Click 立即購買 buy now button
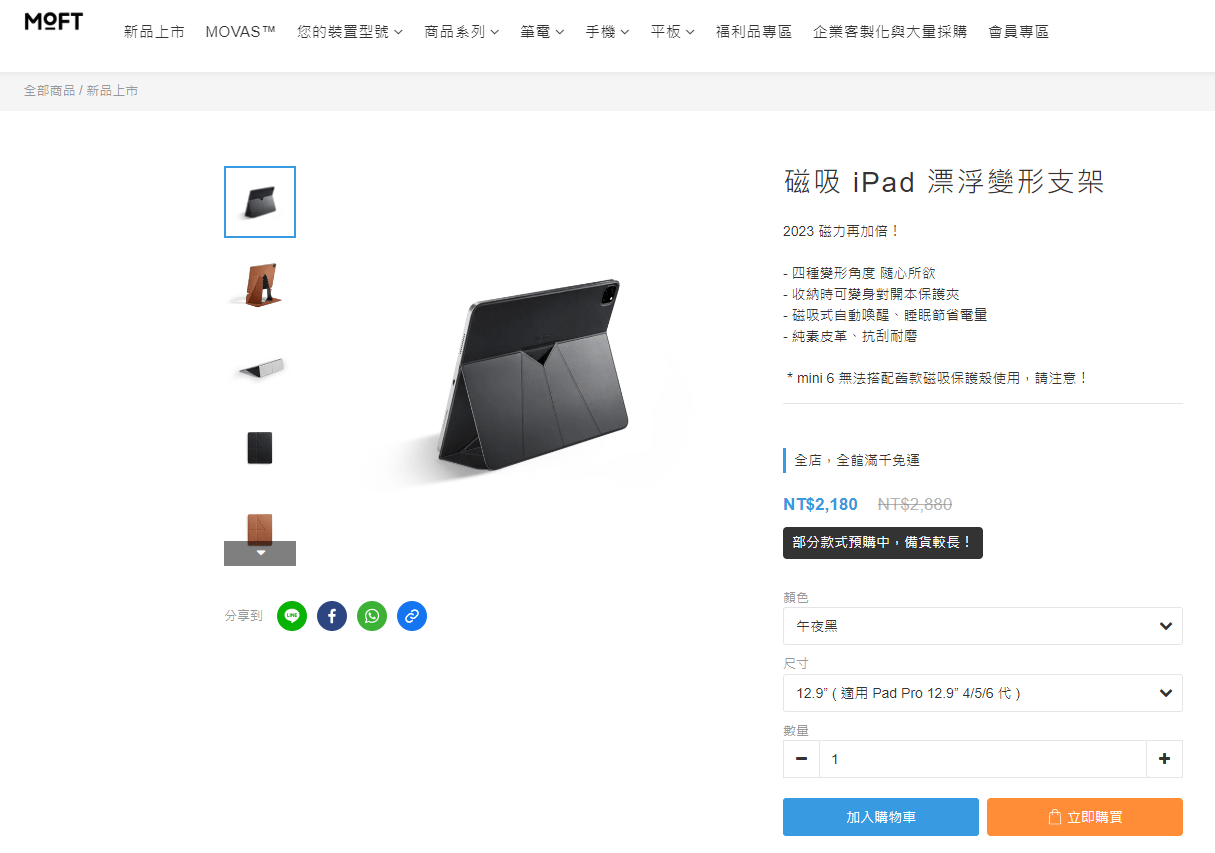Screen dimensions: 1215x853 1085,817
